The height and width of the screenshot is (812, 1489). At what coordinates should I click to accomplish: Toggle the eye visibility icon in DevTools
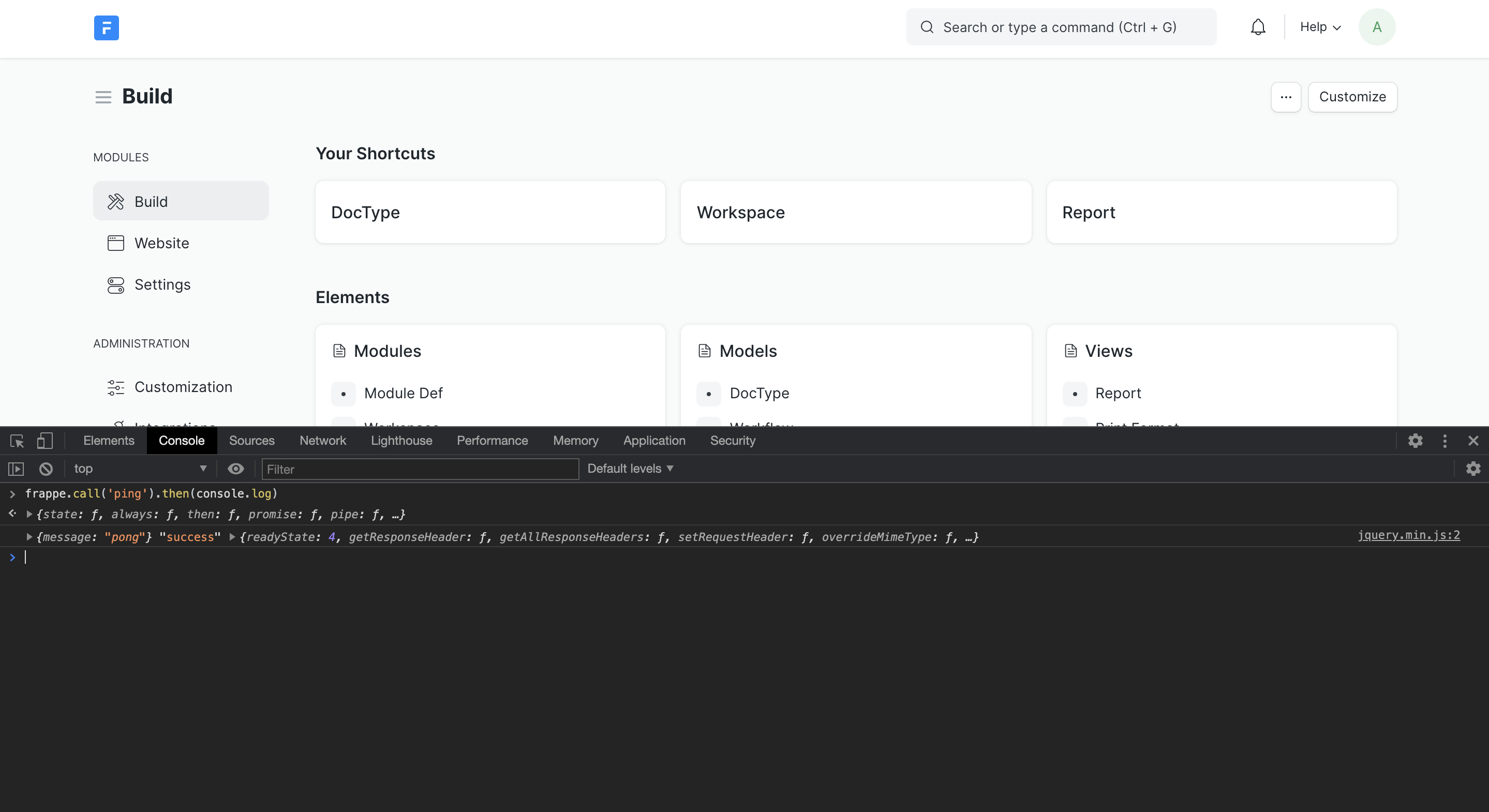click(x=234, y=468)
